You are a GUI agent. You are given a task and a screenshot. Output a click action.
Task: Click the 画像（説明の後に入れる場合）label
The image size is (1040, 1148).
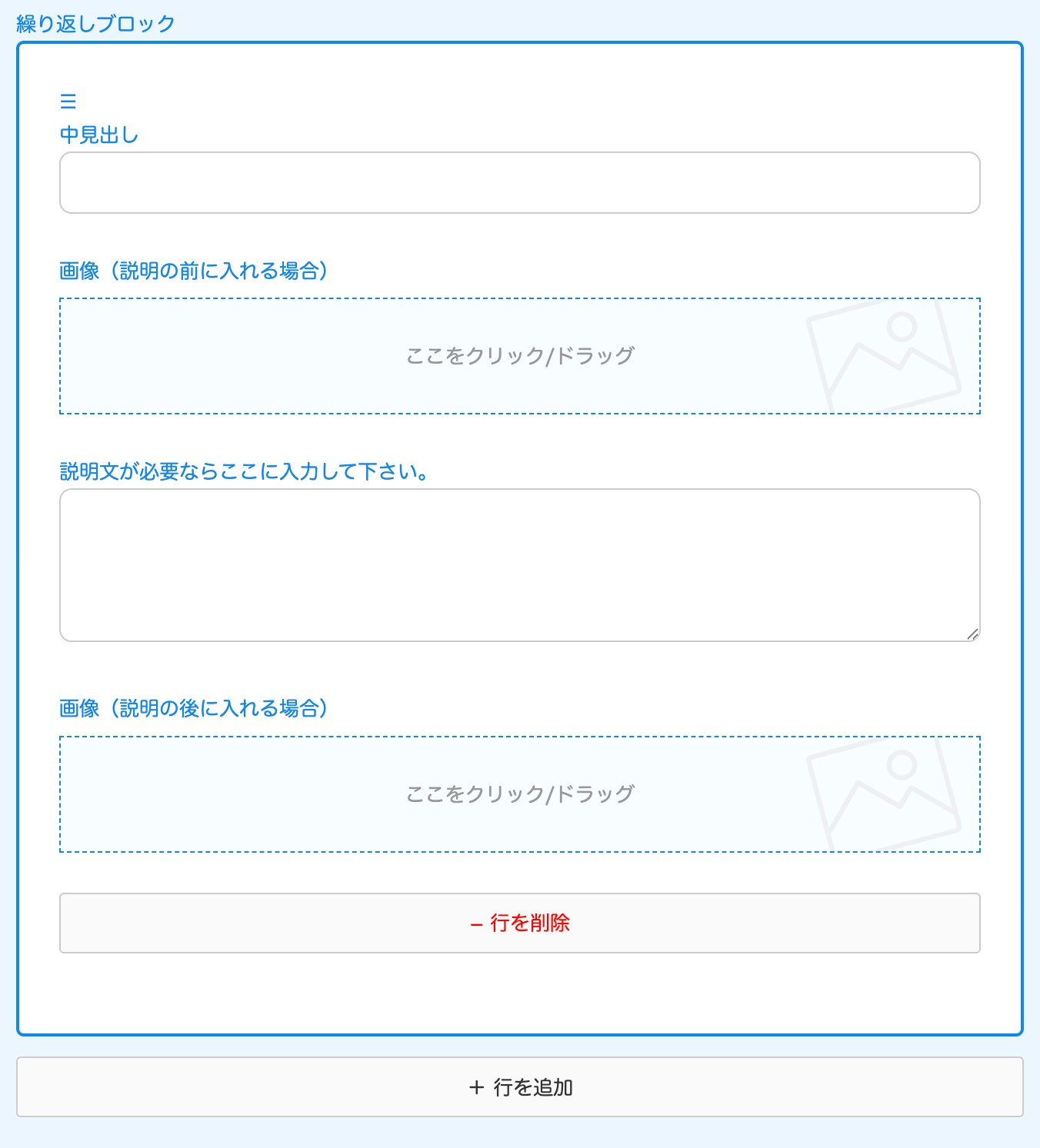[x=194, y=708]
